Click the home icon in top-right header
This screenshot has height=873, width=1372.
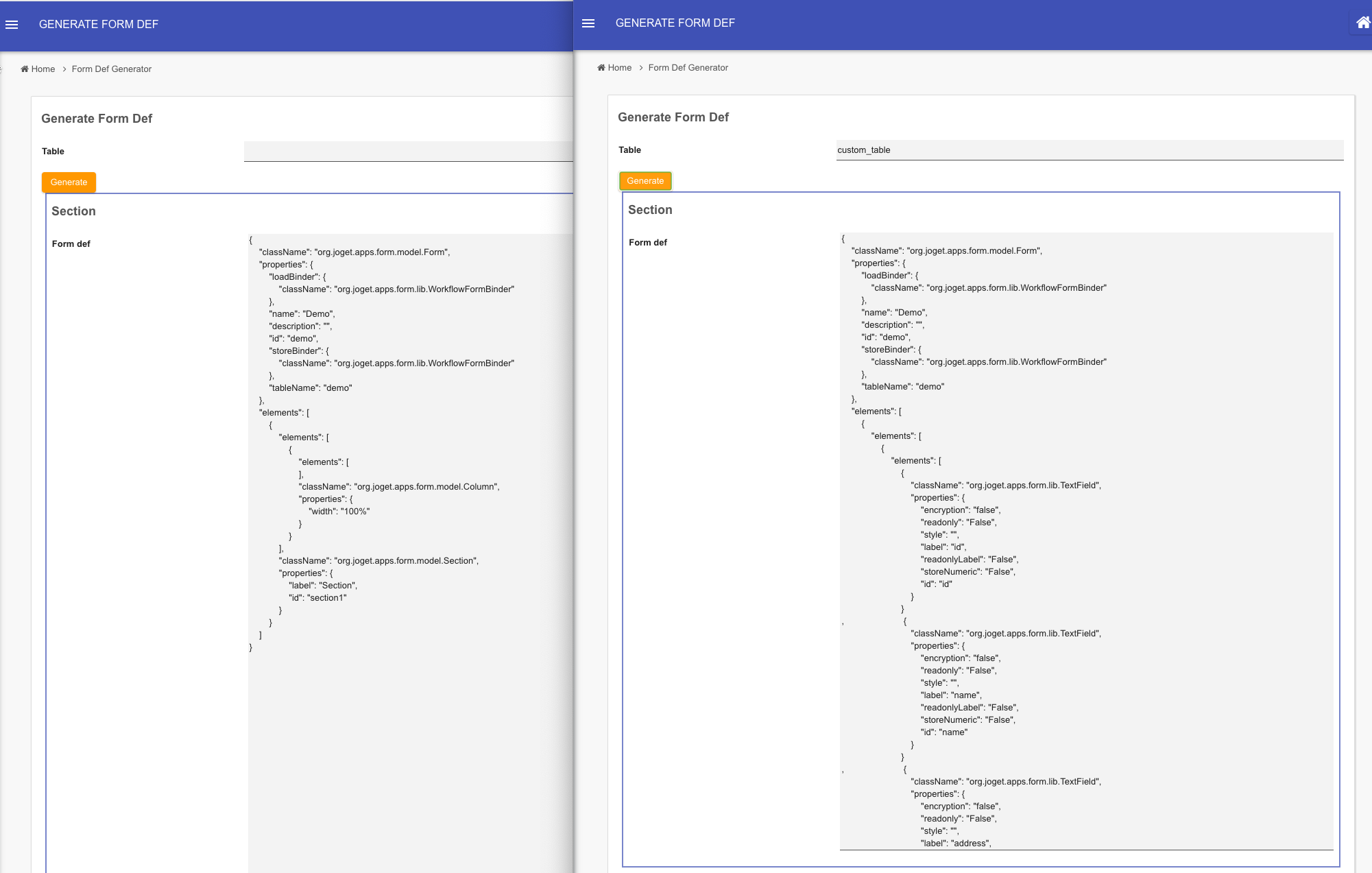[x=1362, y=23]
